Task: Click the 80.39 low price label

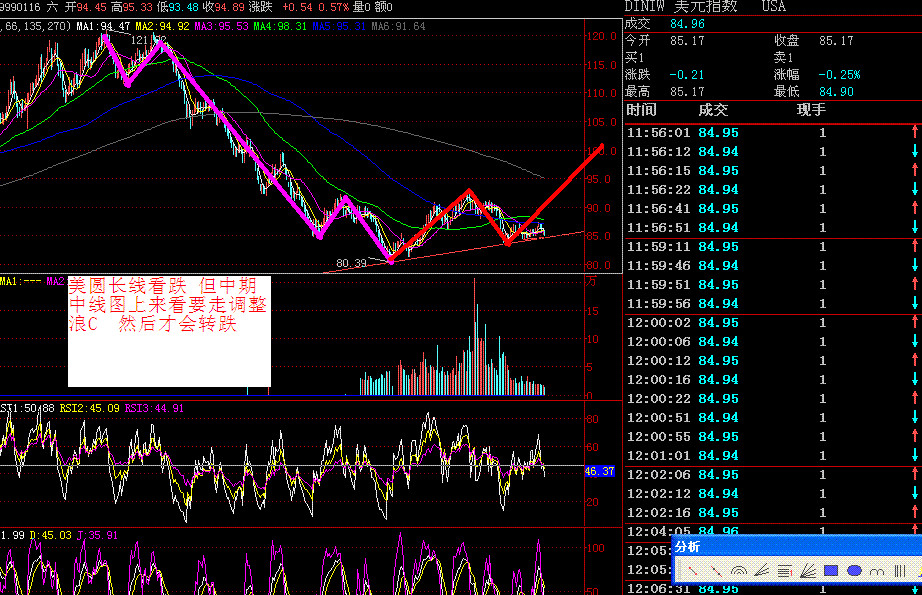Action: point(352,263)
